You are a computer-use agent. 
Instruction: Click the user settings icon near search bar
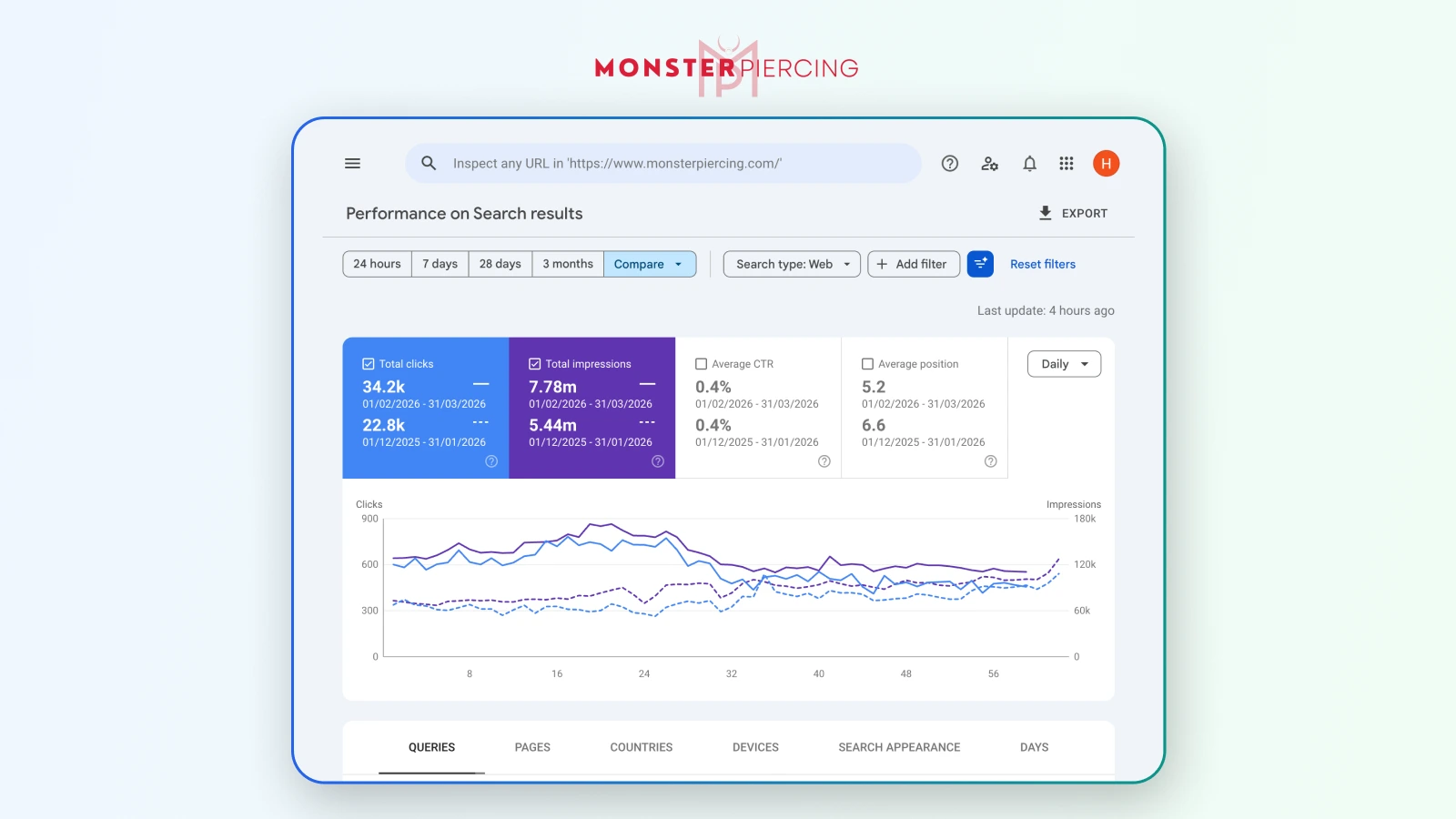click(x=990, y=164)
